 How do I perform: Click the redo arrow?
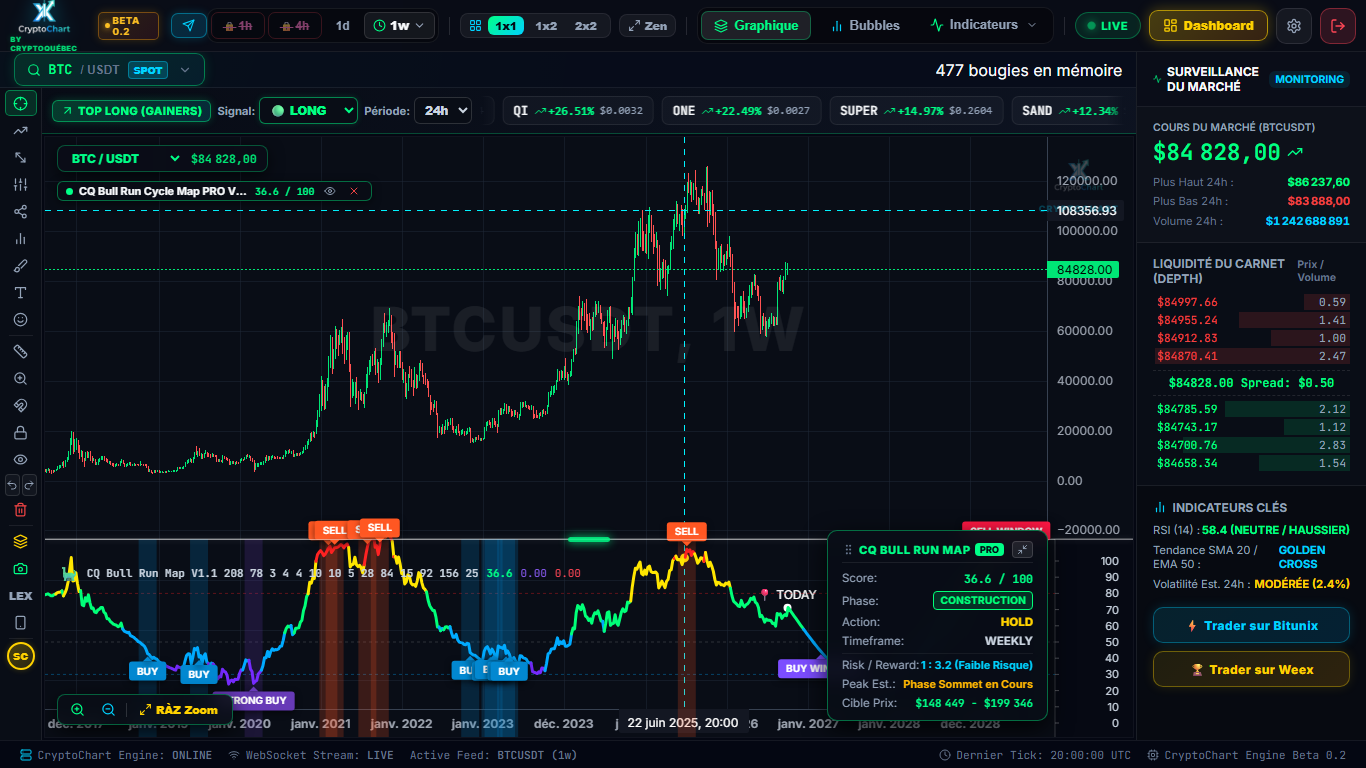[29, 485]
